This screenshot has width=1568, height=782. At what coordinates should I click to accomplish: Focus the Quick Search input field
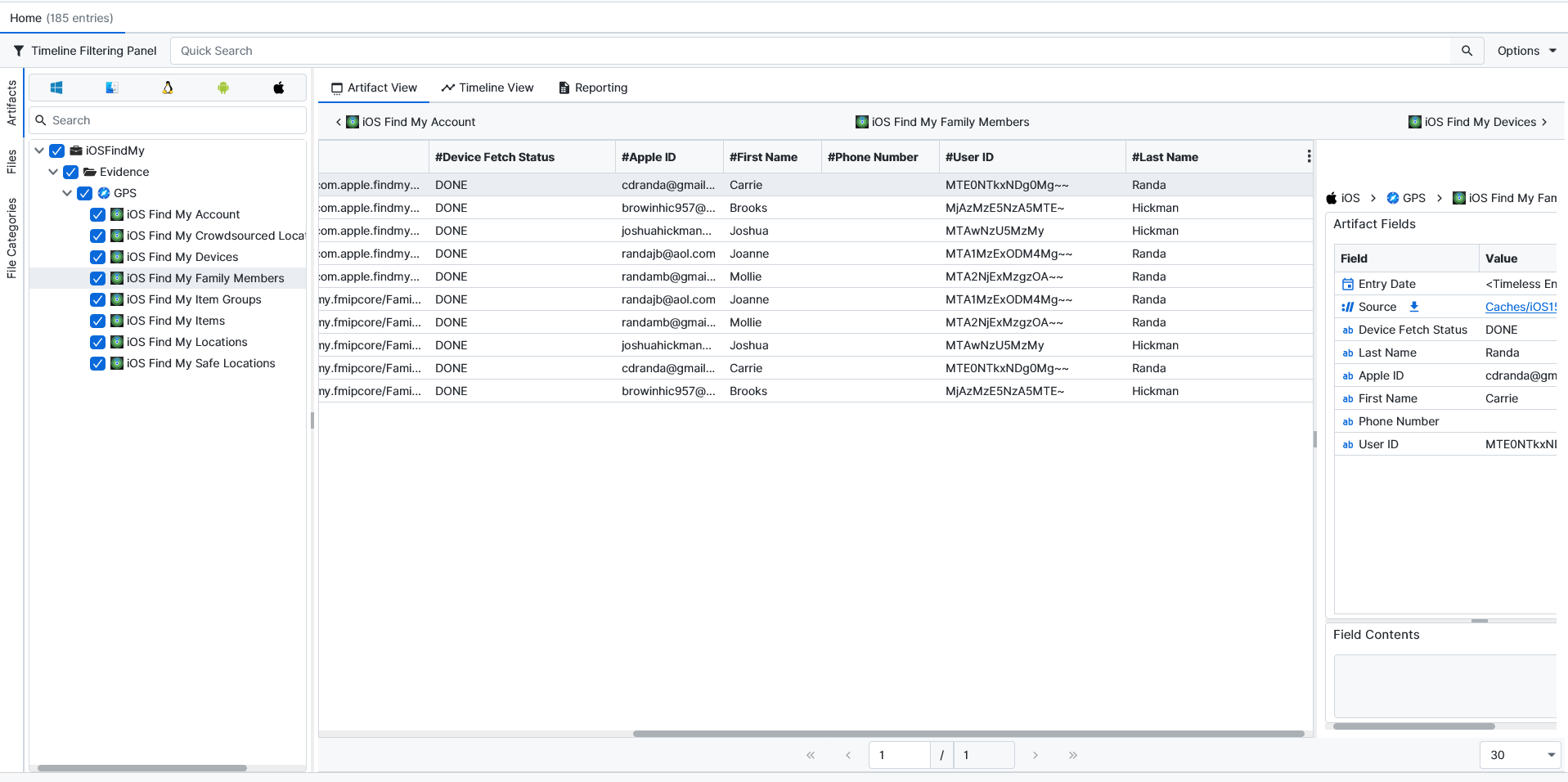click(x=810, y=51)
